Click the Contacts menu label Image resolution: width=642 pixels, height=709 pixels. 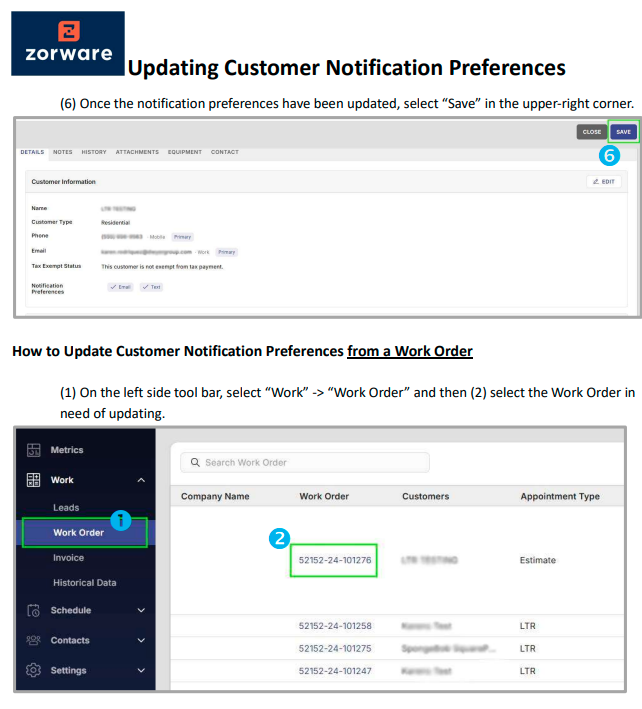pos(70,640)
